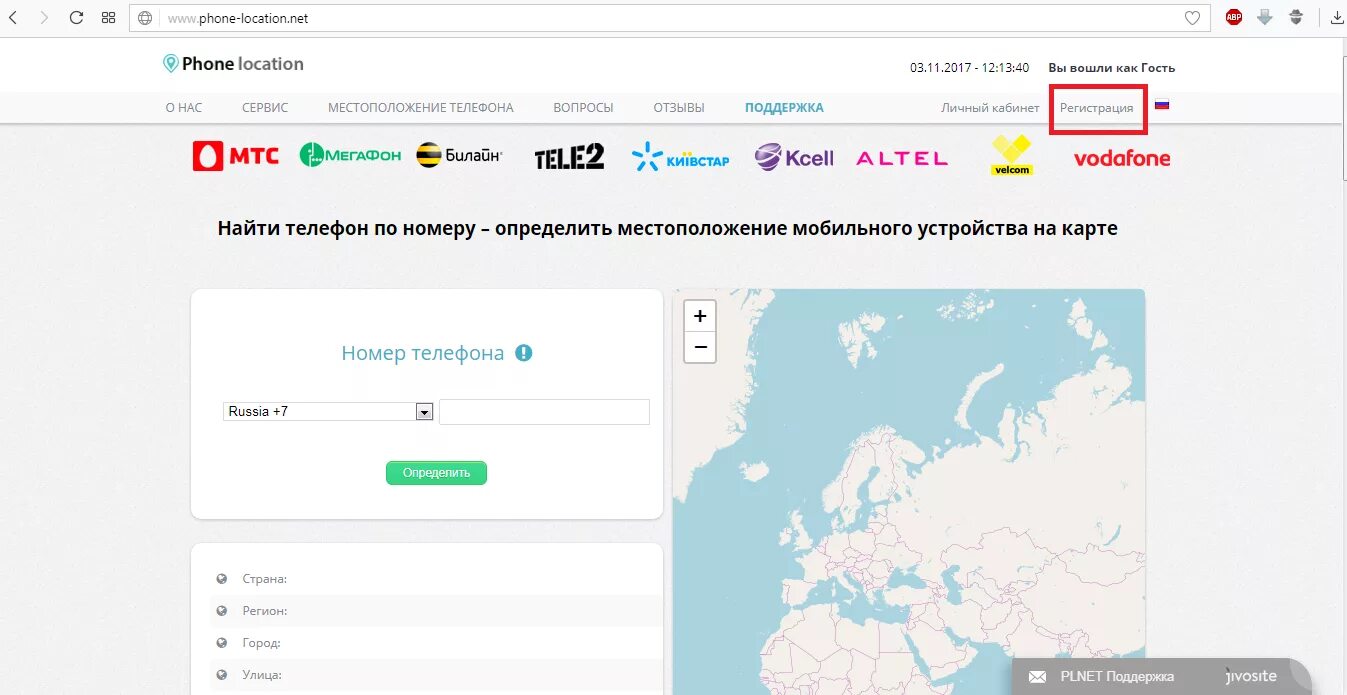1347x695 pixels.
Task: Zoom out on the map
Action: tap(700, 347)
